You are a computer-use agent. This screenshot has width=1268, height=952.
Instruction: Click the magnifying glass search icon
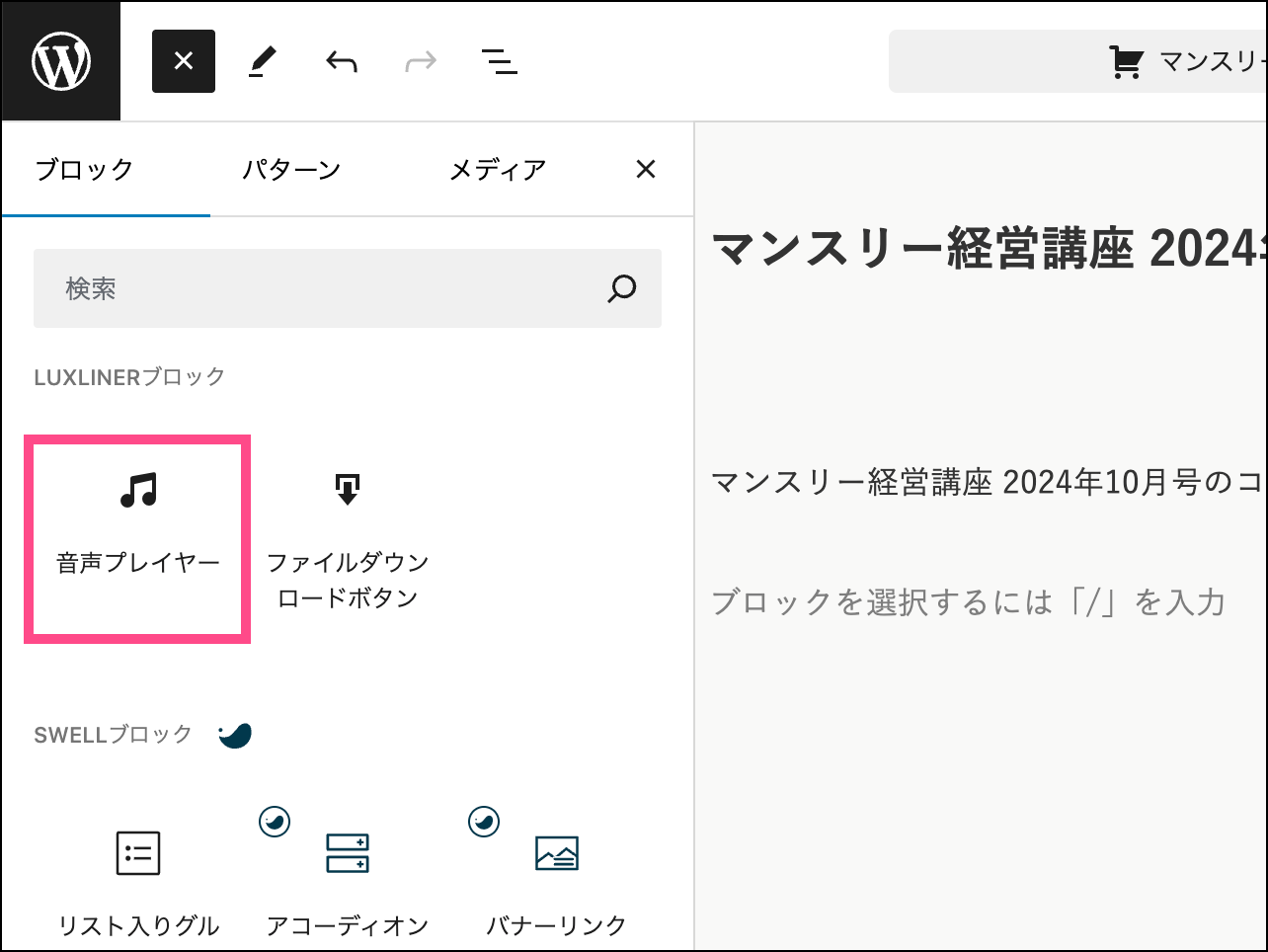coord(621,288)
